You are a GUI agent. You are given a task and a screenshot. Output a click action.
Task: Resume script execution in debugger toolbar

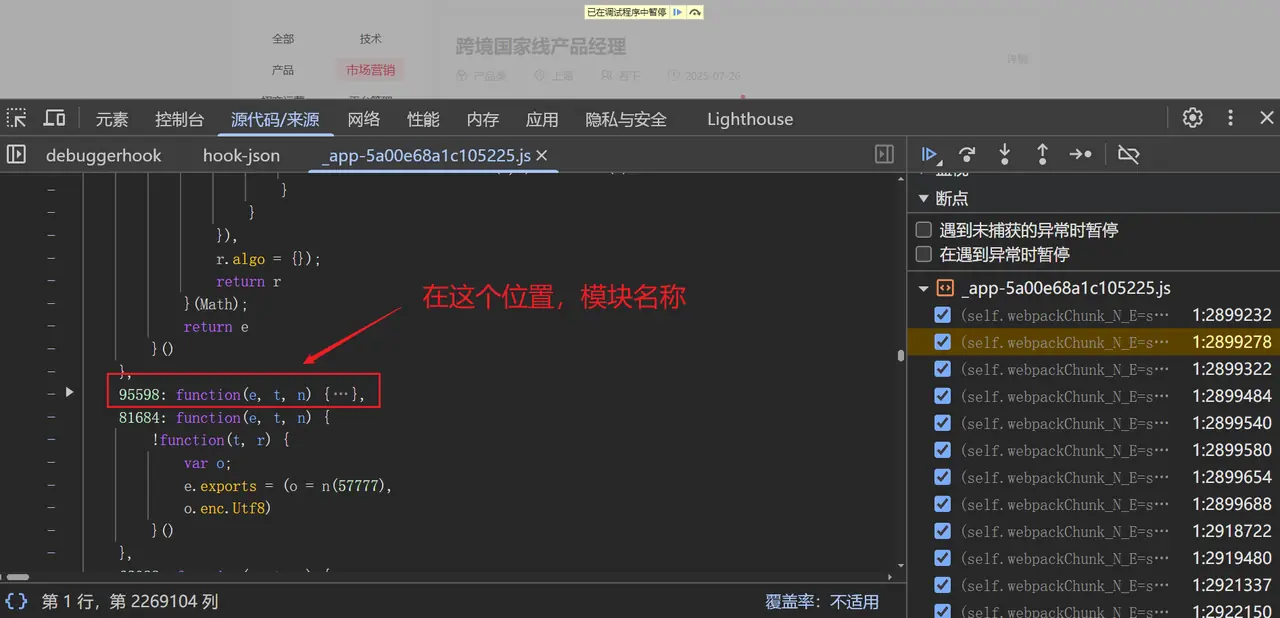[930, 154]
